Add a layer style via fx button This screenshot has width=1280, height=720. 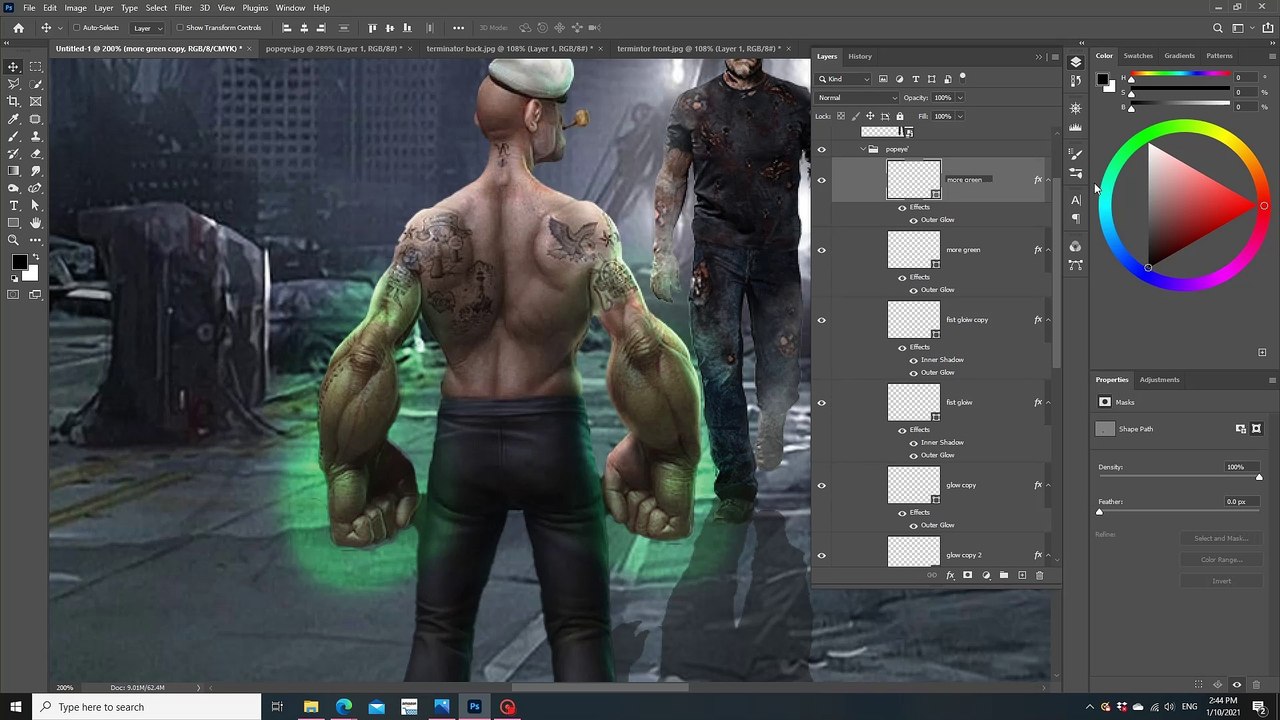[950, 575]
